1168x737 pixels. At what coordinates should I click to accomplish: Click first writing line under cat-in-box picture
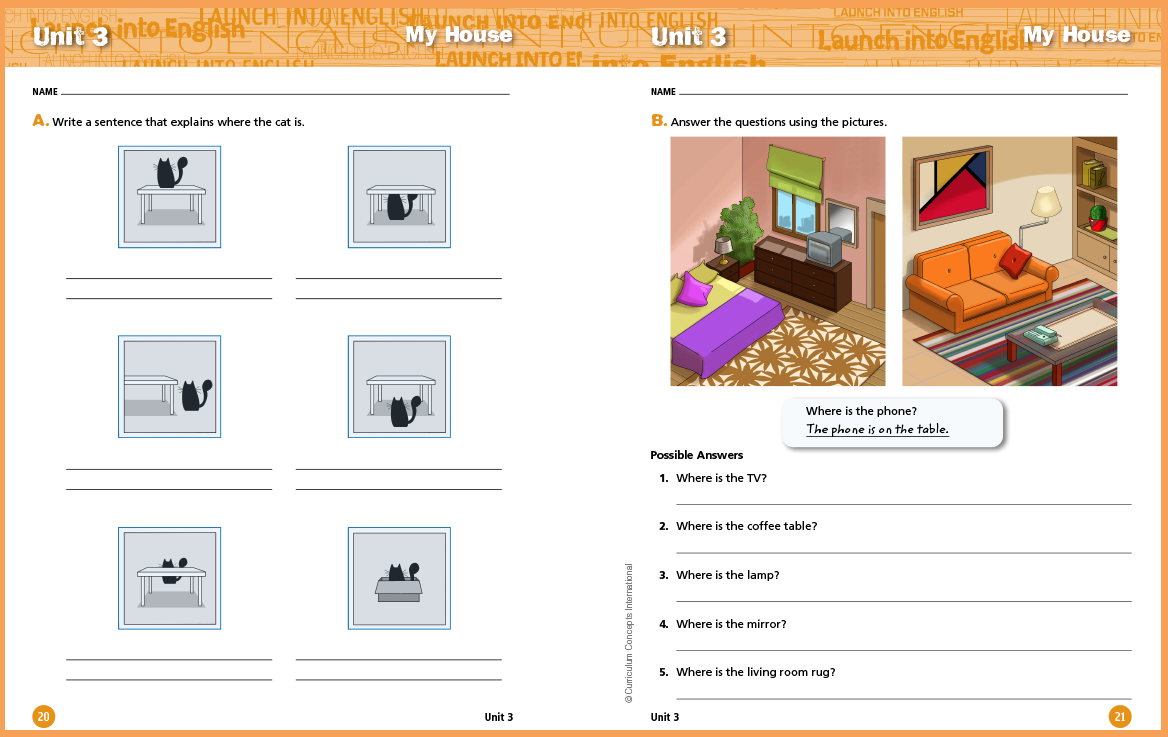(399, 659)
